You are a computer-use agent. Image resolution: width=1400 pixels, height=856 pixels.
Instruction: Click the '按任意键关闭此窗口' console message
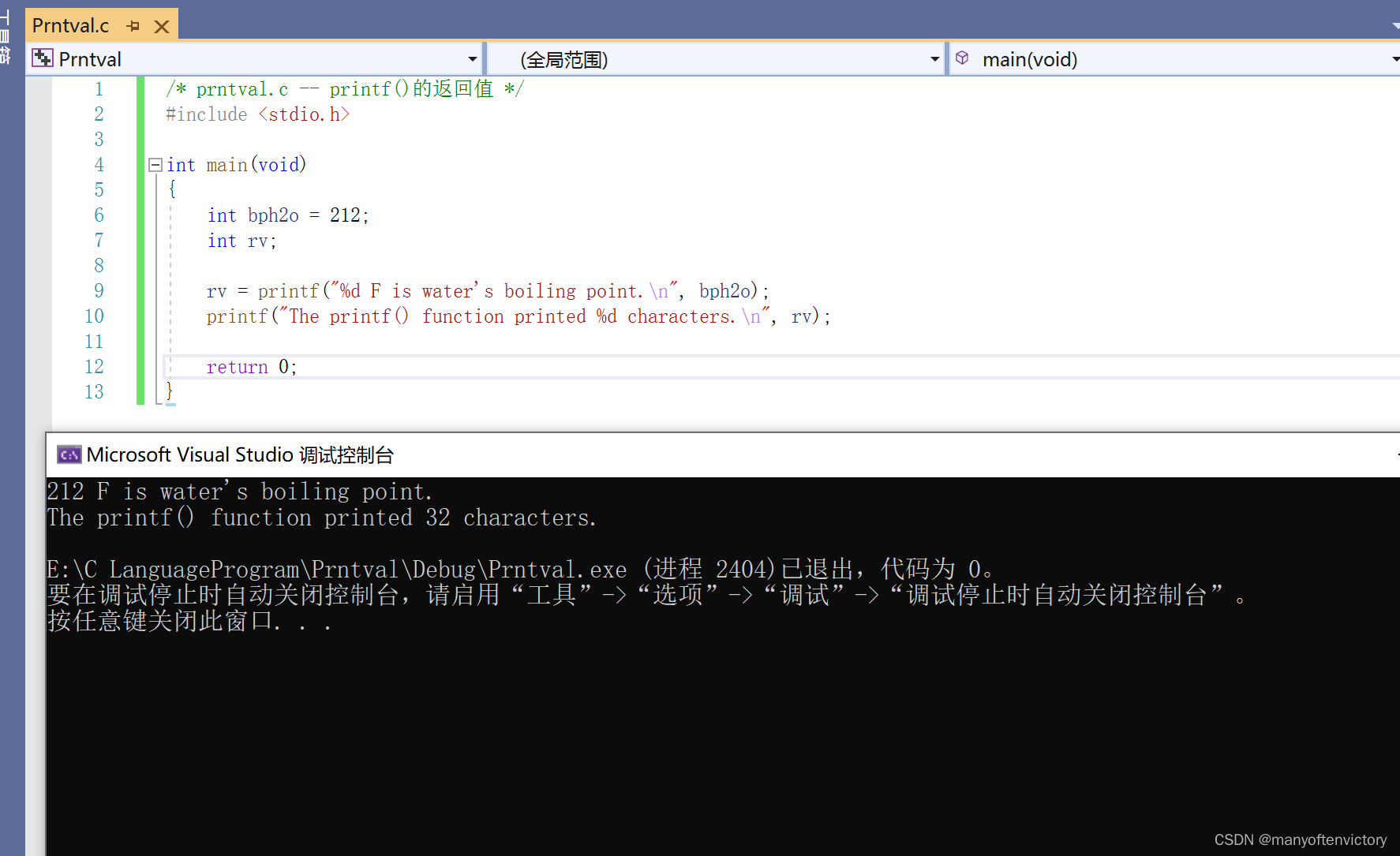[x=189, y=621]
